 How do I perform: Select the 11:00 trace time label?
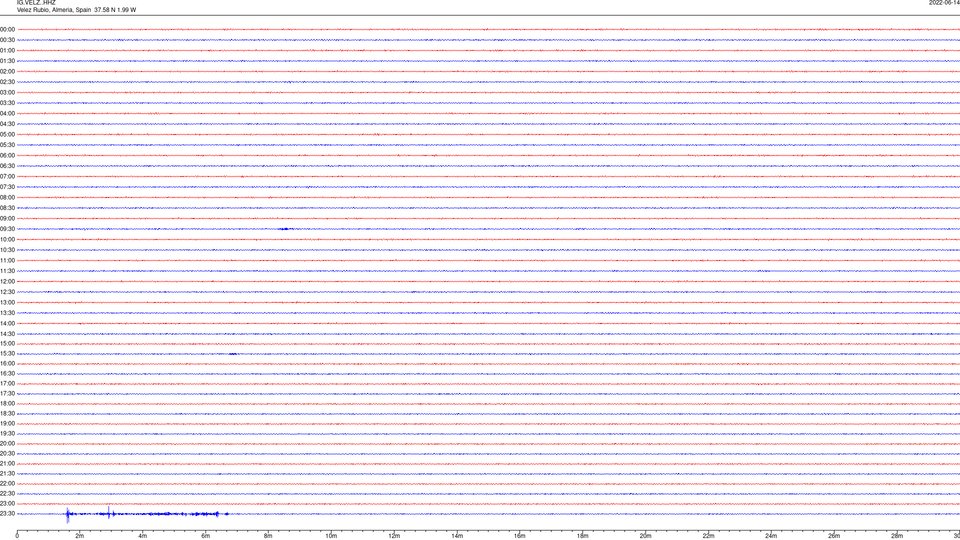(x=7, y=260)
